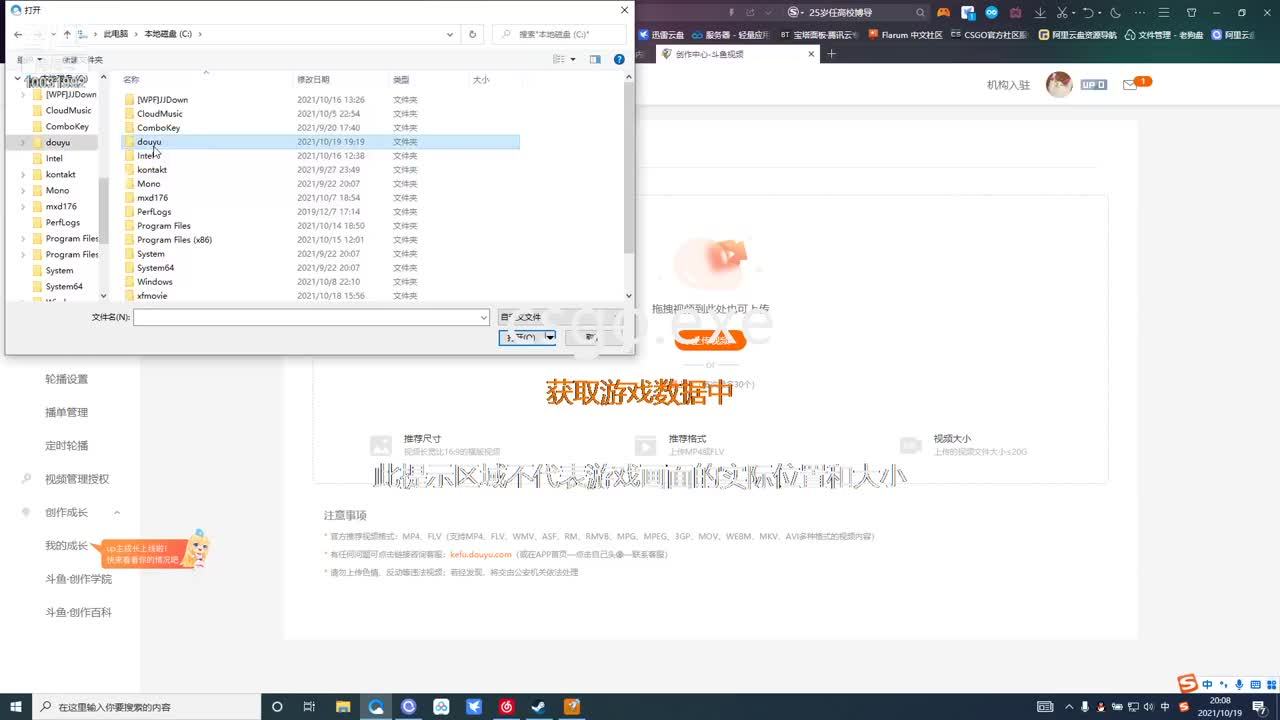The image size is (1280, 720).
Task: Open the game controller toolbar icon
Action: coord(943,13)
